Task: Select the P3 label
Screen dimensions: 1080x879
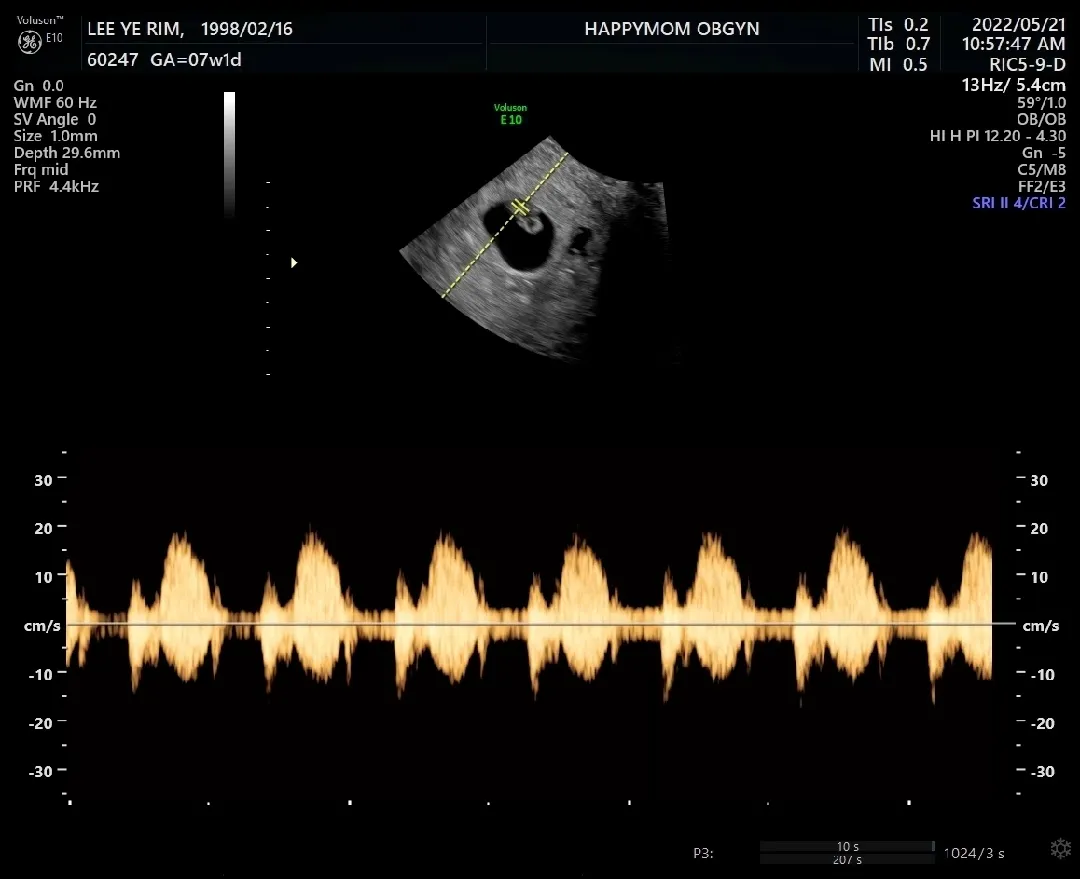Action: coord(703,853)
